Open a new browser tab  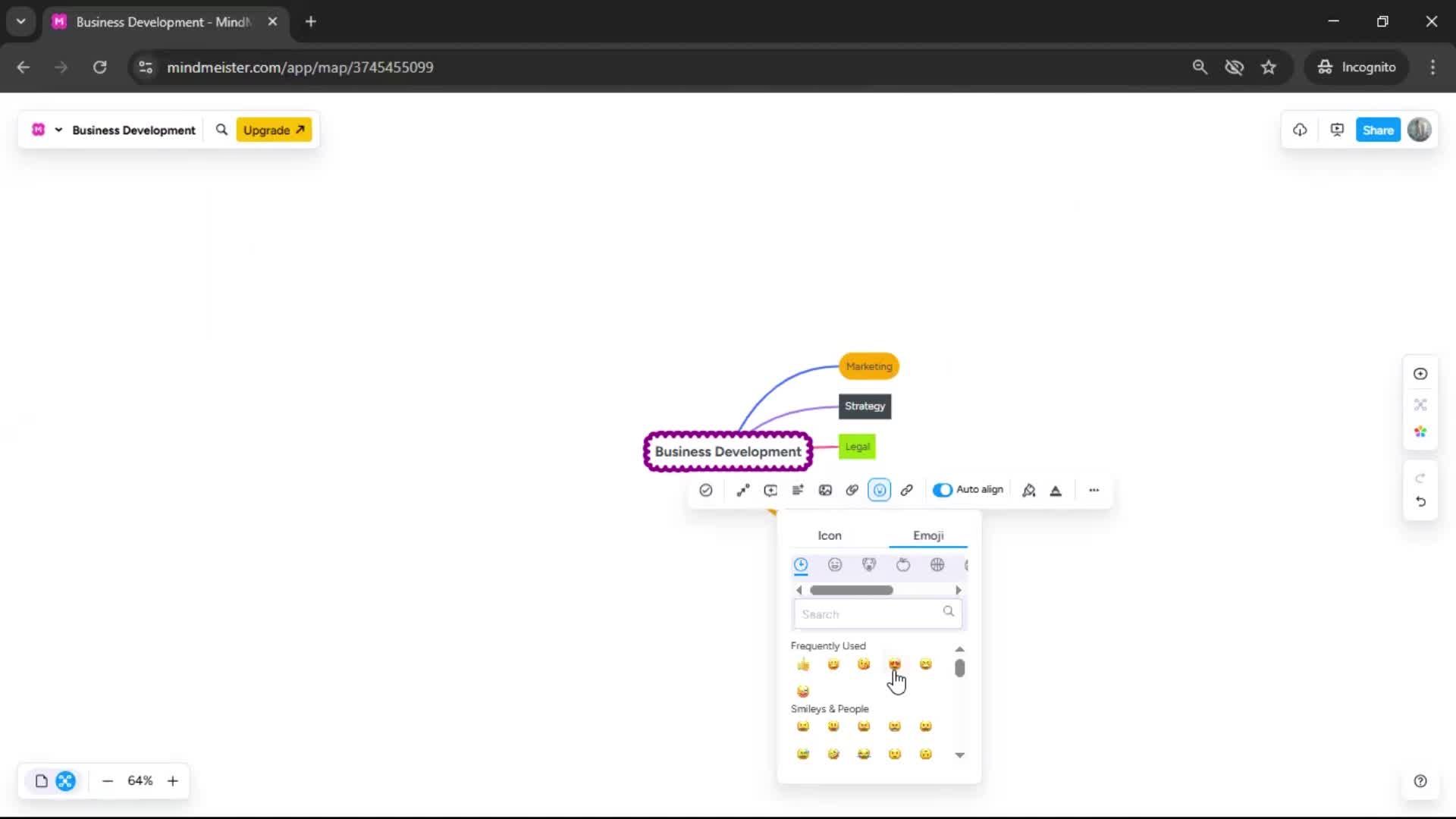click(x=311, y=22)
